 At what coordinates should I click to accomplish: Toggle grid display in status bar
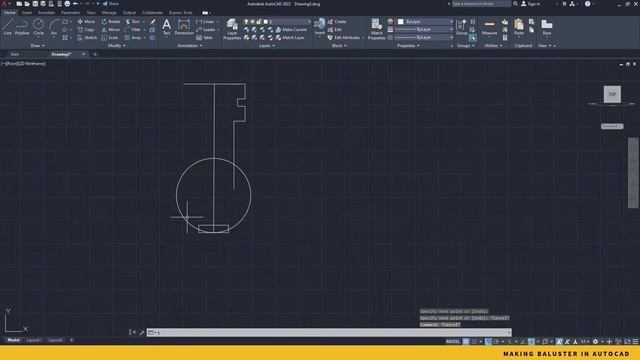(x=466, y=342)
